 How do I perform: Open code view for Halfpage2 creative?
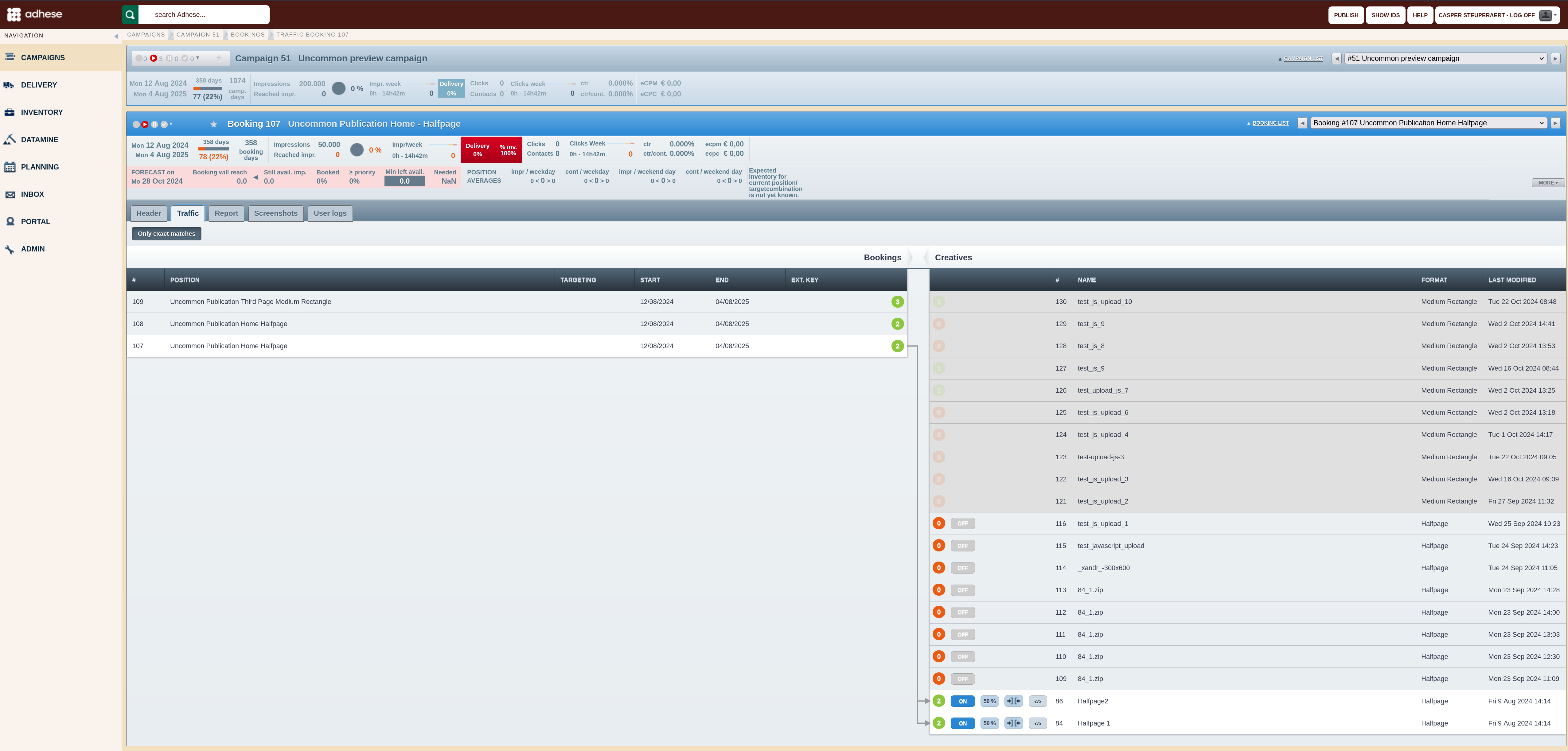point(1038,701)
